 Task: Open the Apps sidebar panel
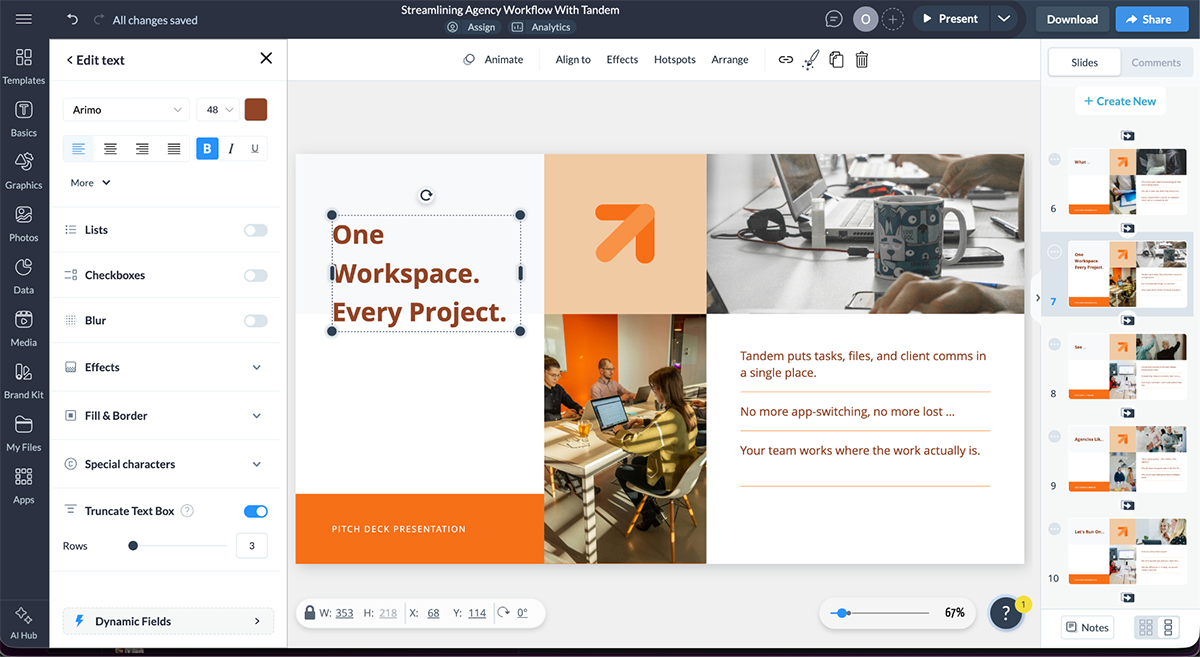pos(24,486)
